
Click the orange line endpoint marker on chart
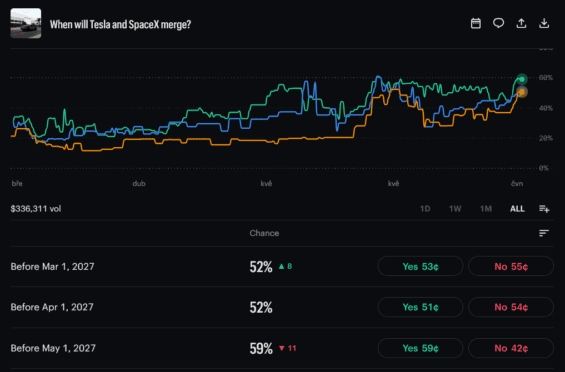(x=521, y=92)
